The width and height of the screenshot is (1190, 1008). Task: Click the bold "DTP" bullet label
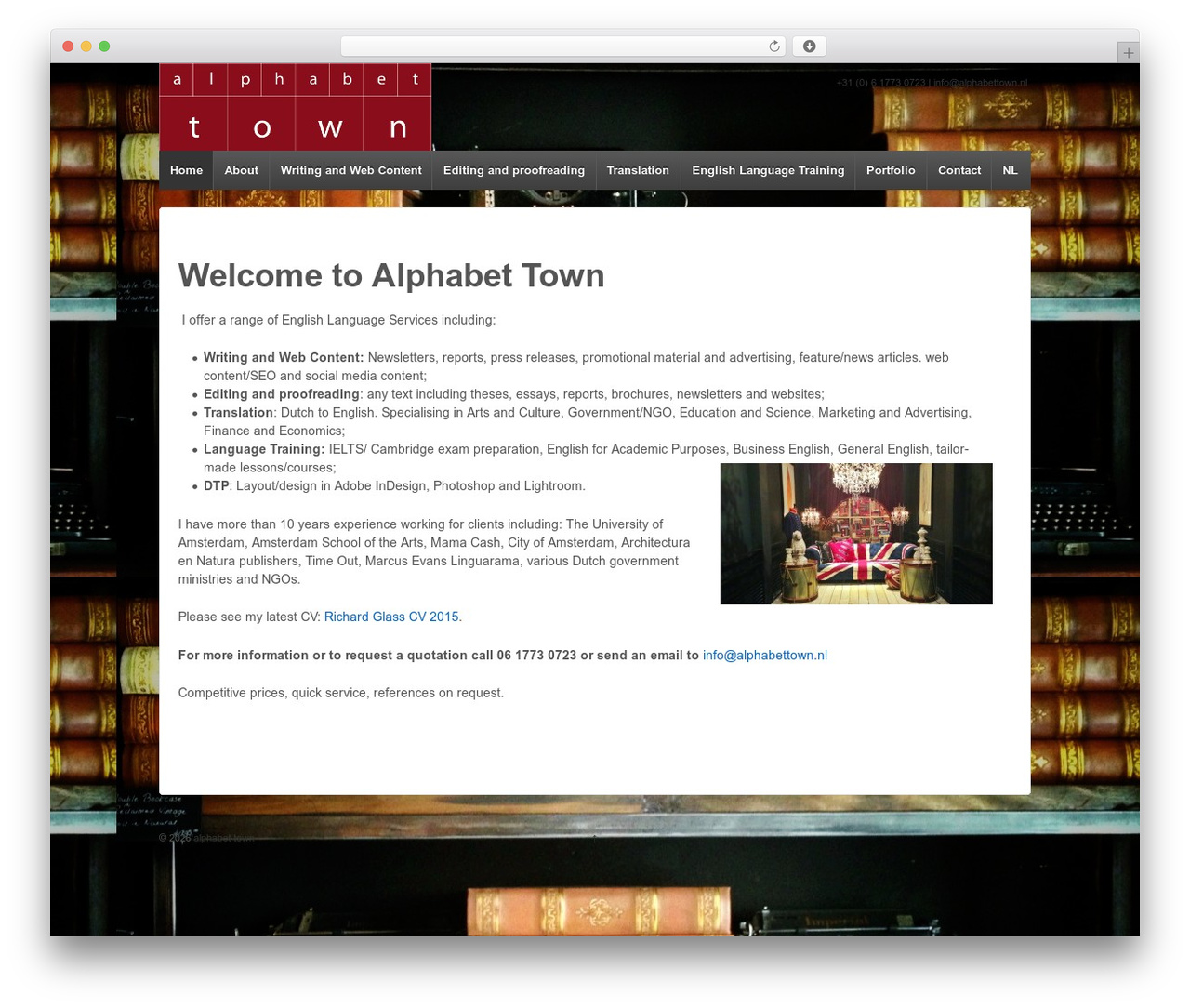[x=217, y=486]
